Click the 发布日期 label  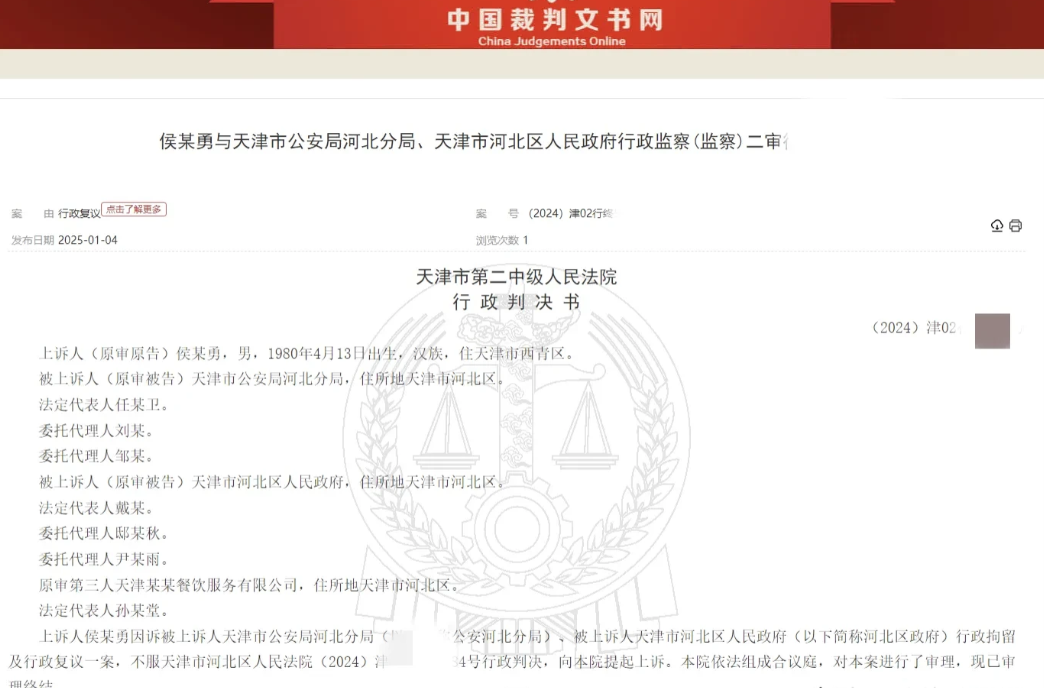click(33, 240)
